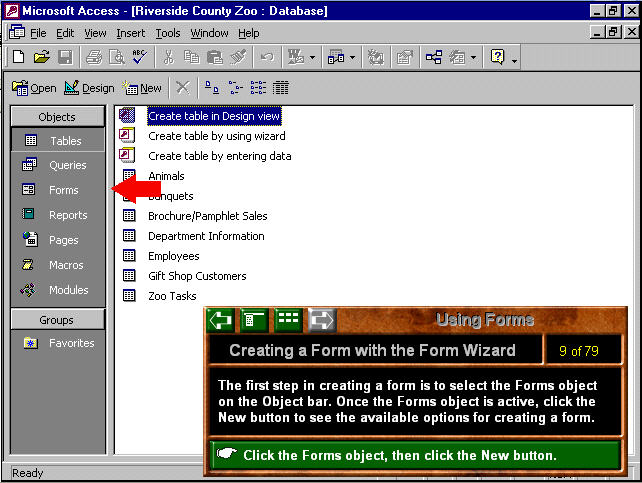This screenshot has height=483, width=642.
Task: Select the Brochure/Pamphlet Sales table
Action: pyautogui.click(x=208, y=216)
